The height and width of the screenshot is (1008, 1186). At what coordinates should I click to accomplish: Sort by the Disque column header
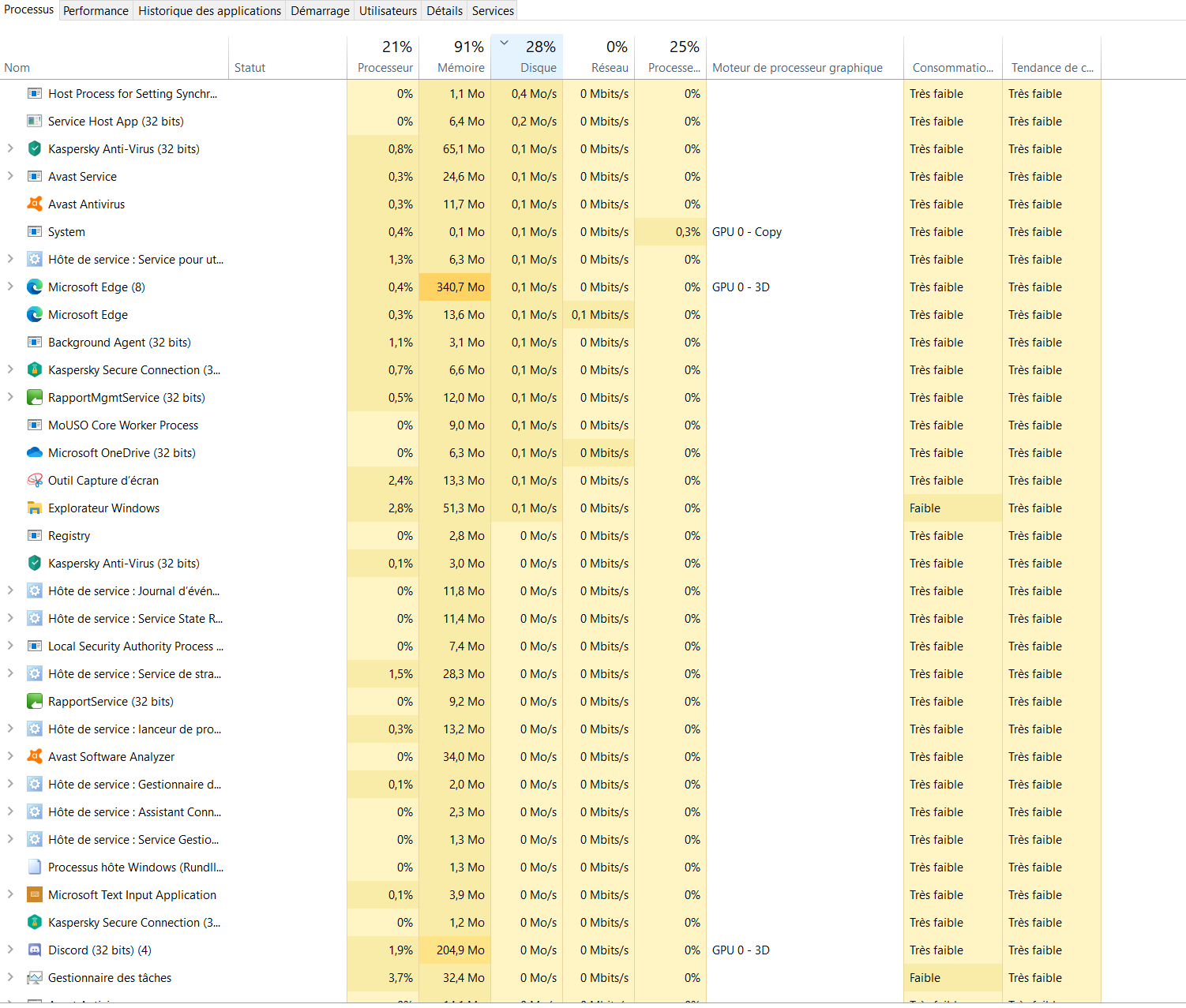pyautogui.click(x=527, y=58)
